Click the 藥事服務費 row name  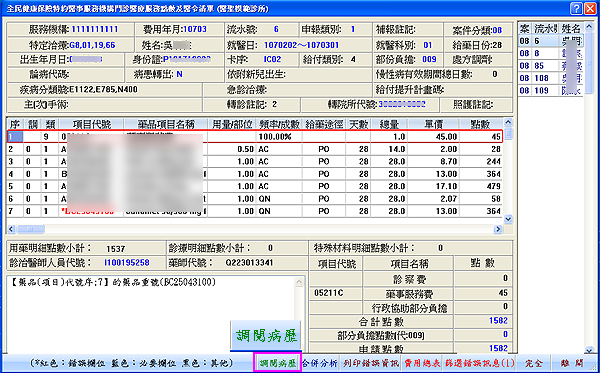coord(408,294)
